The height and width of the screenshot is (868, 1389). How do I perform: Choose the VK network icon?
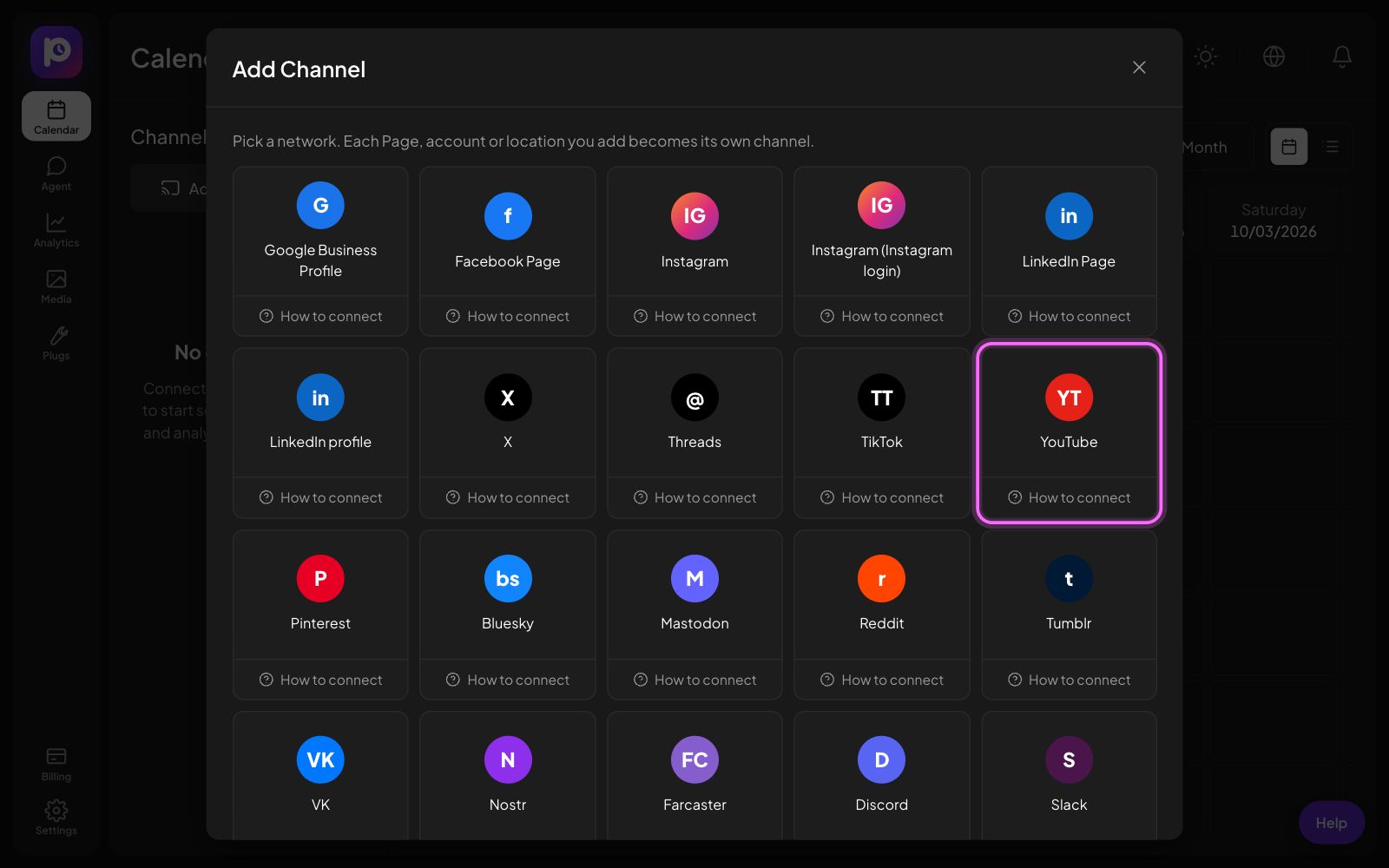320,760
